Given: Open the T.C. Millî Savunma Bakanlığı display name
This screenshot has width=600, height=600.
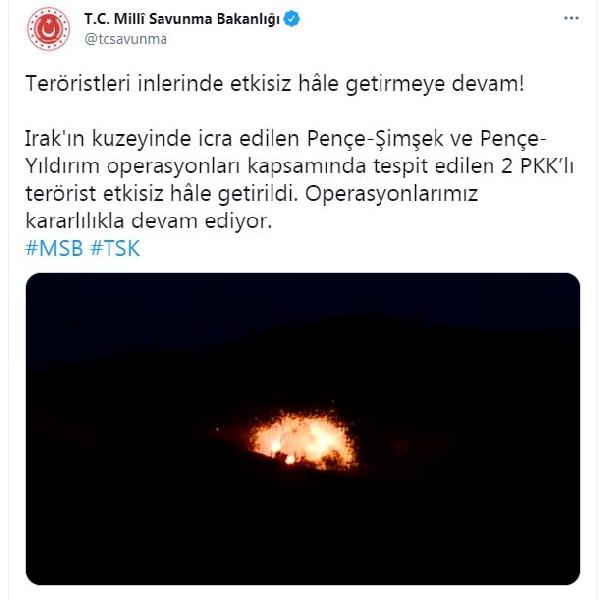Looking at the screenshot, I should (x=182, y=19).
